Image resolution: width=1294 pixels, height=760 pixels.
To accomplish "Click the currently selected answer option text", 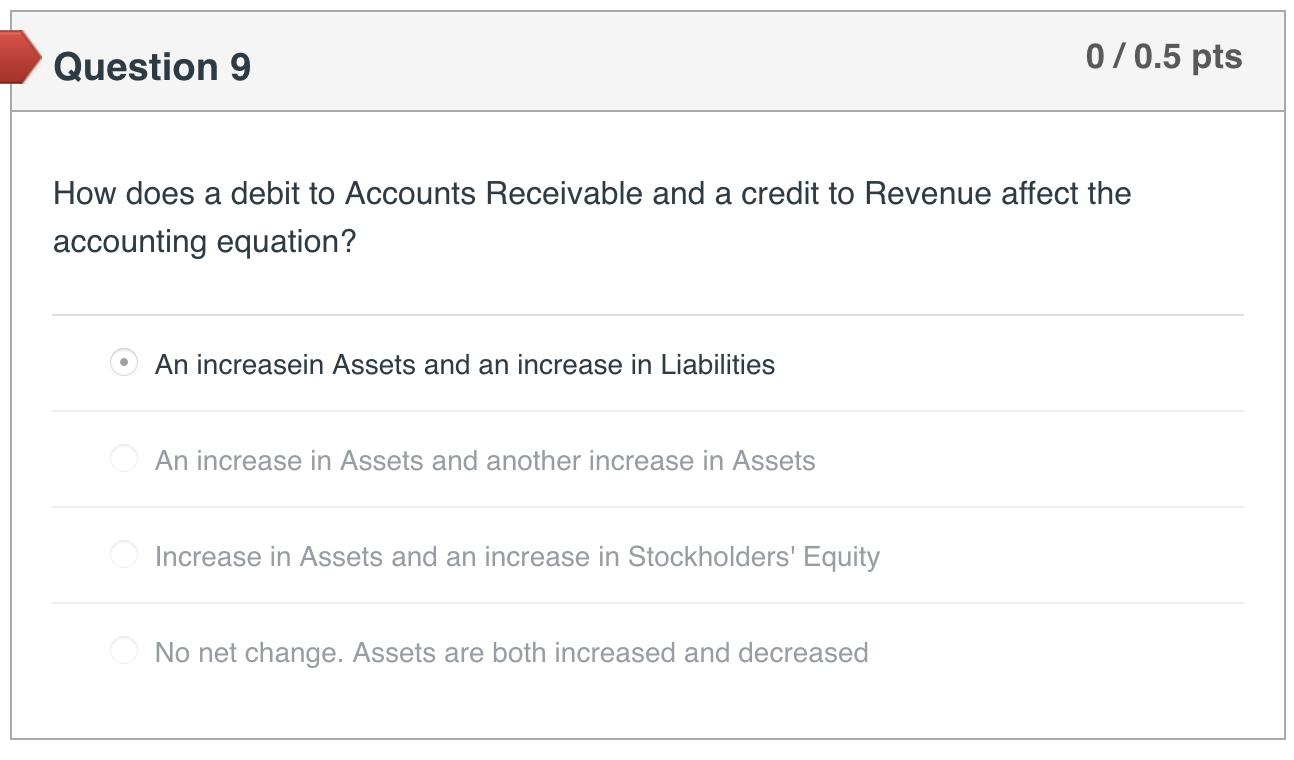I will coord(464,364).
